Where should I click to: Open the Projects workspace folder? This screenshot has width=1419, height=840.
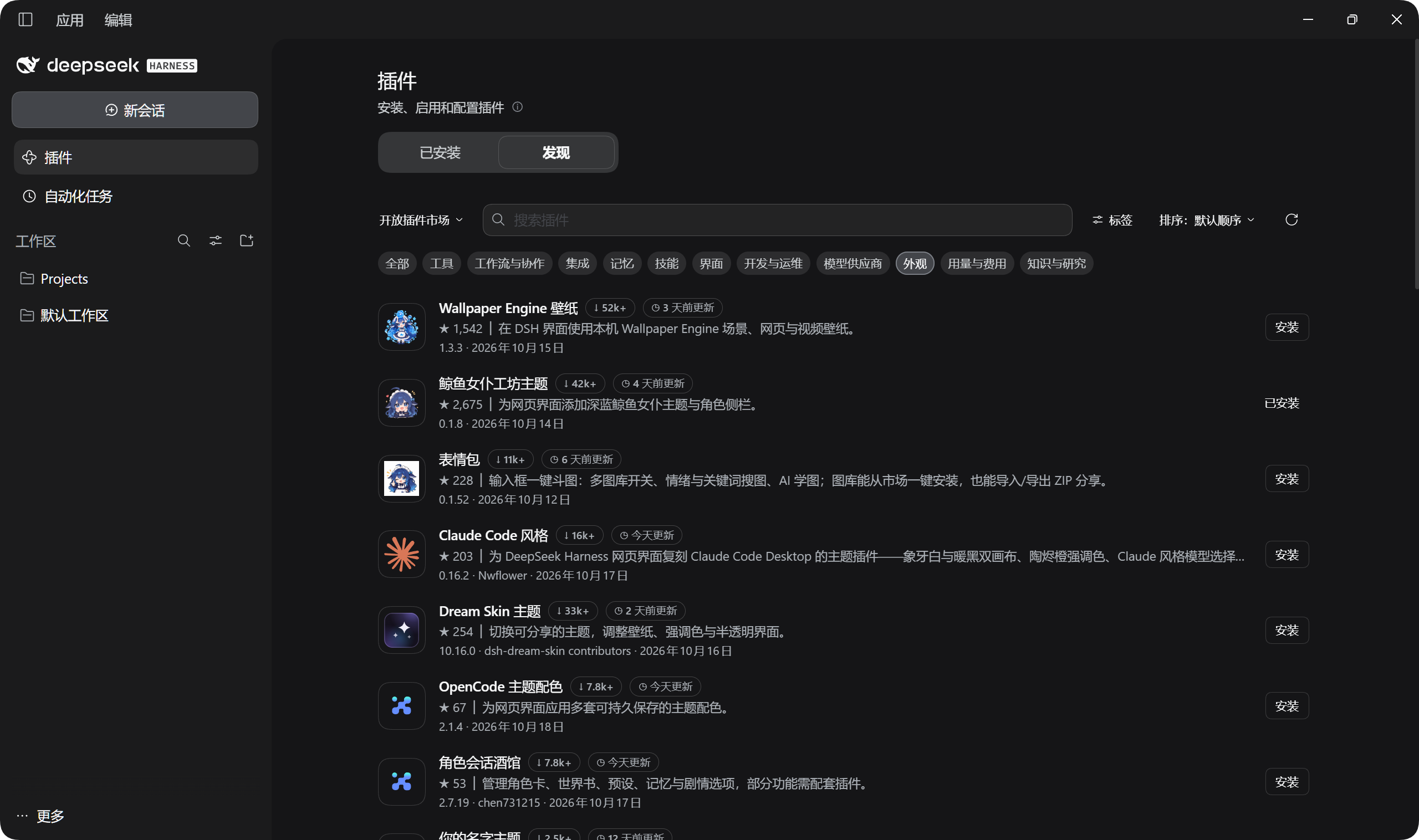(135, 279)
